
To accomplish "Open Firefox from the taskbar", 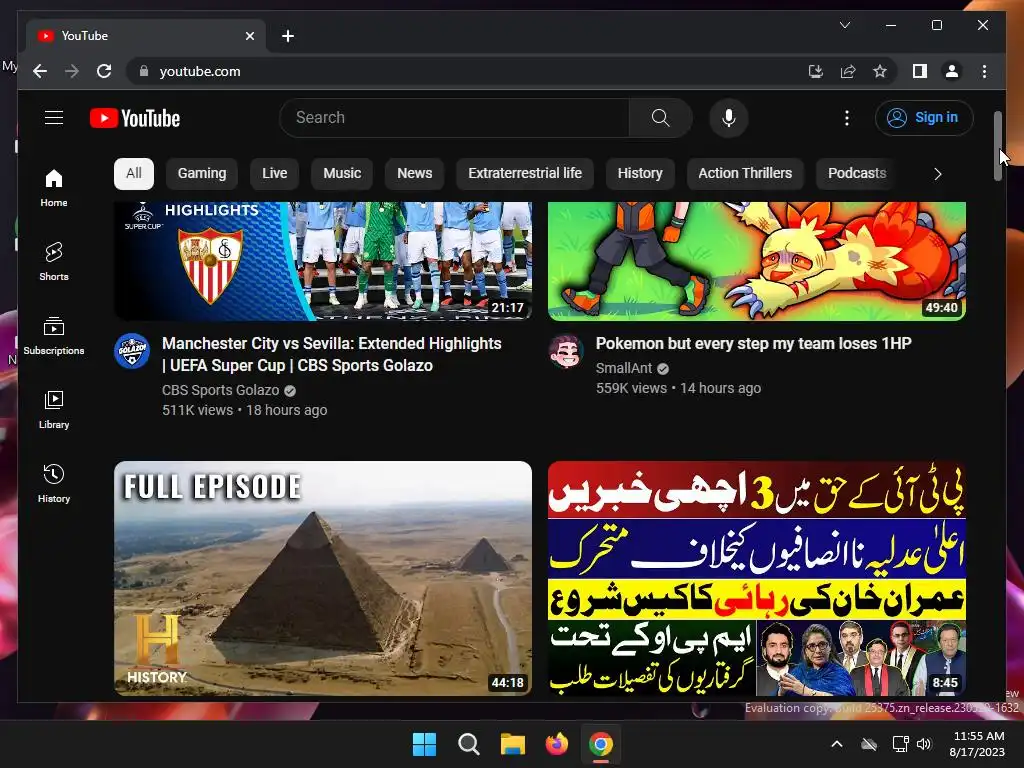I will click(556, 744).
